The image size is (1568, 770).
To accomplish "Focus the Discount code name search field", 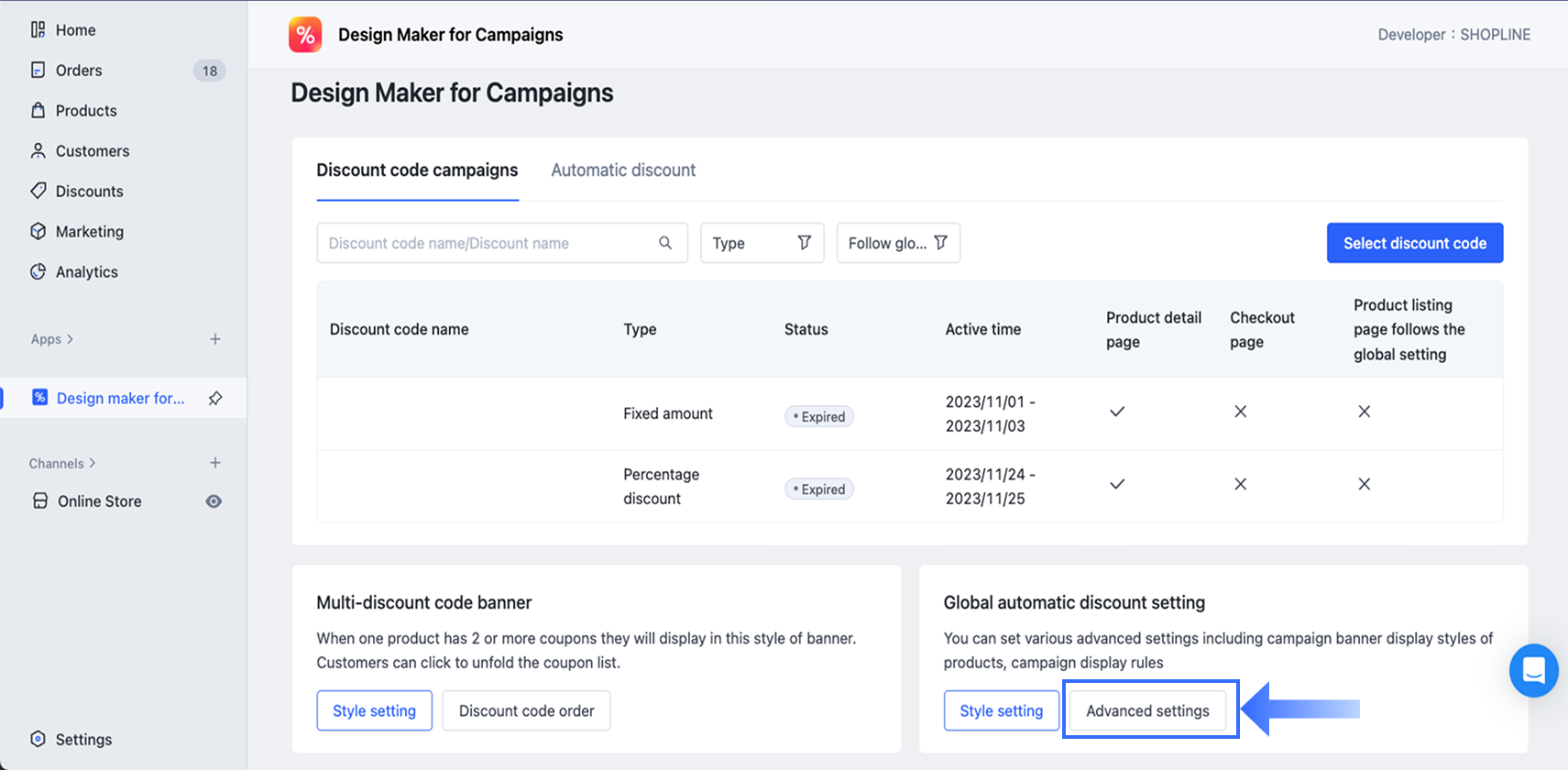I will [486, 243].
